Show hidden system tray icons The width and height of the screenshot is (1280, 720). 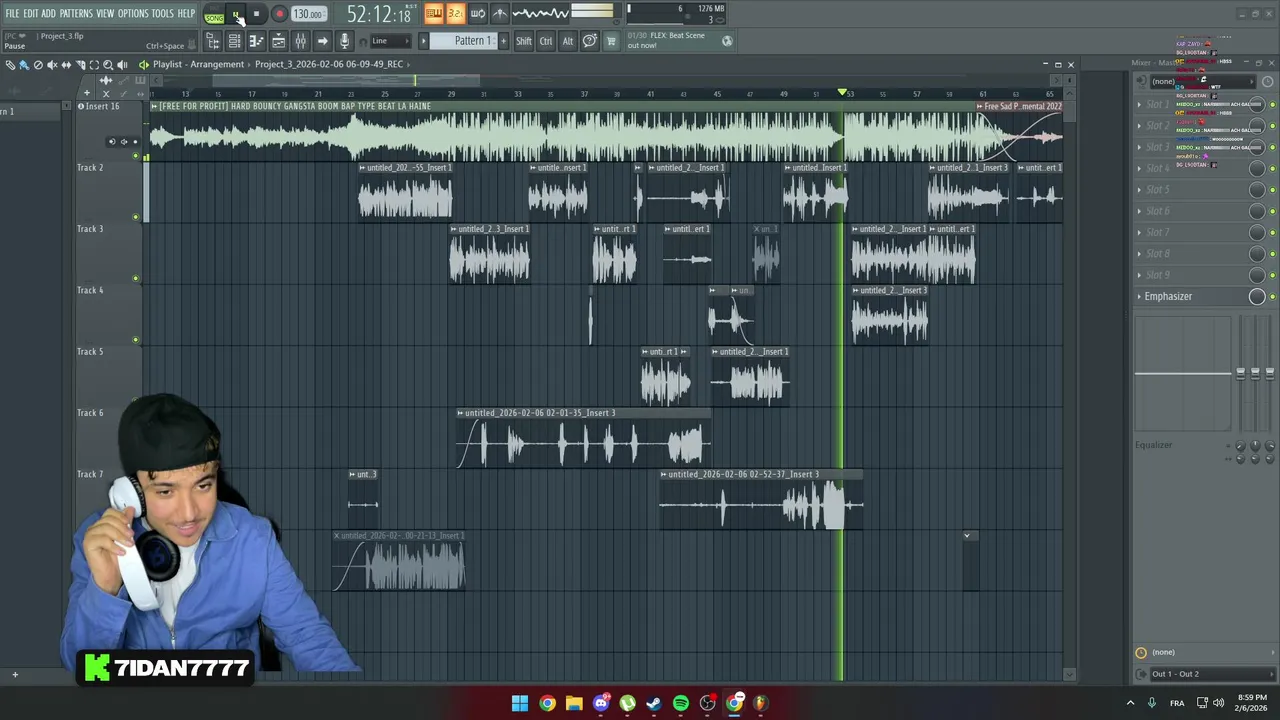pyautogui.click(x=1131, y=703)
